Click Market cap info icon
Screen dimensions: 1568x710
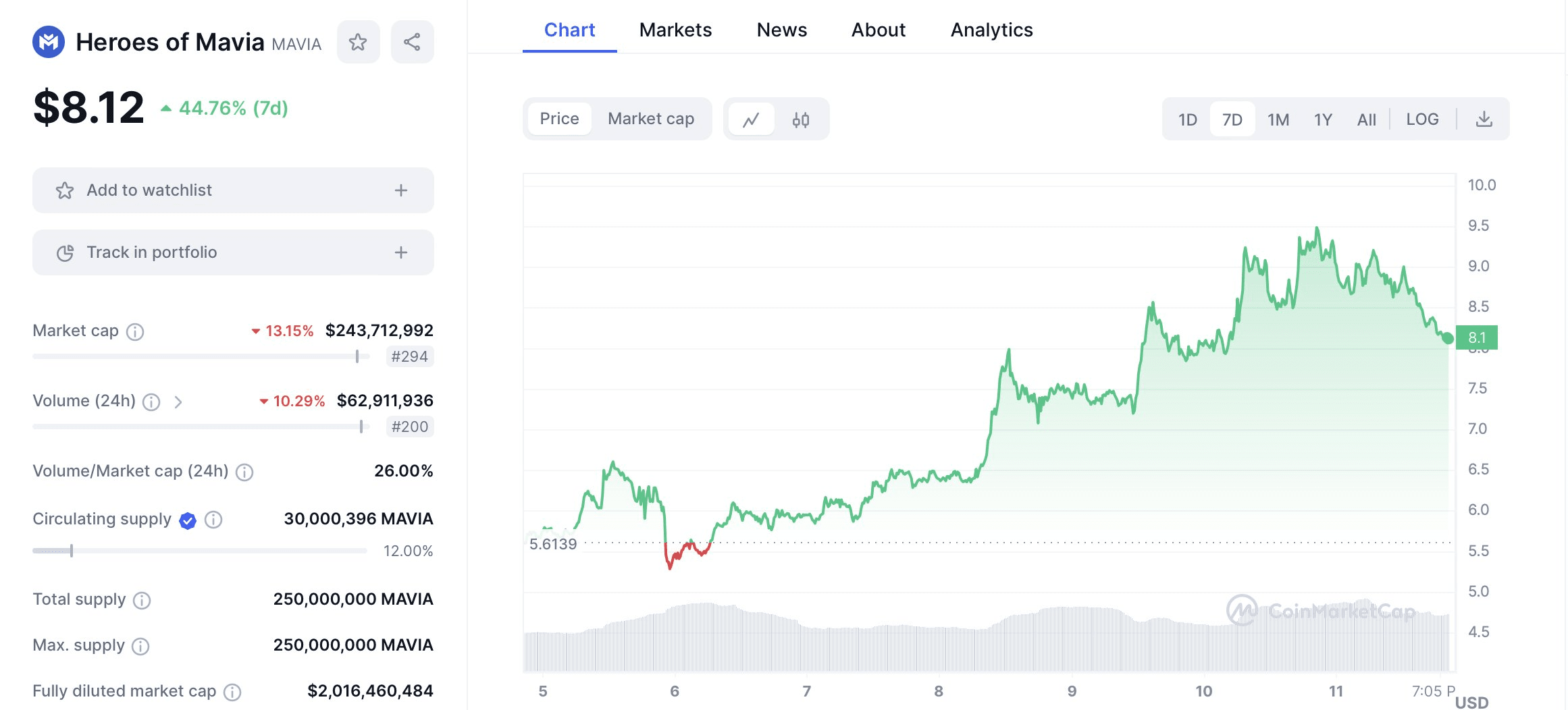pyautogui.click(x=135, y=331)
